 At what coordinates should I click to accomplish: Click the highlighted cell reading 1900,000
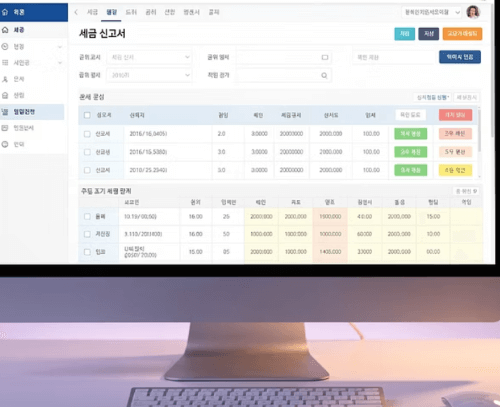point(330,217)
